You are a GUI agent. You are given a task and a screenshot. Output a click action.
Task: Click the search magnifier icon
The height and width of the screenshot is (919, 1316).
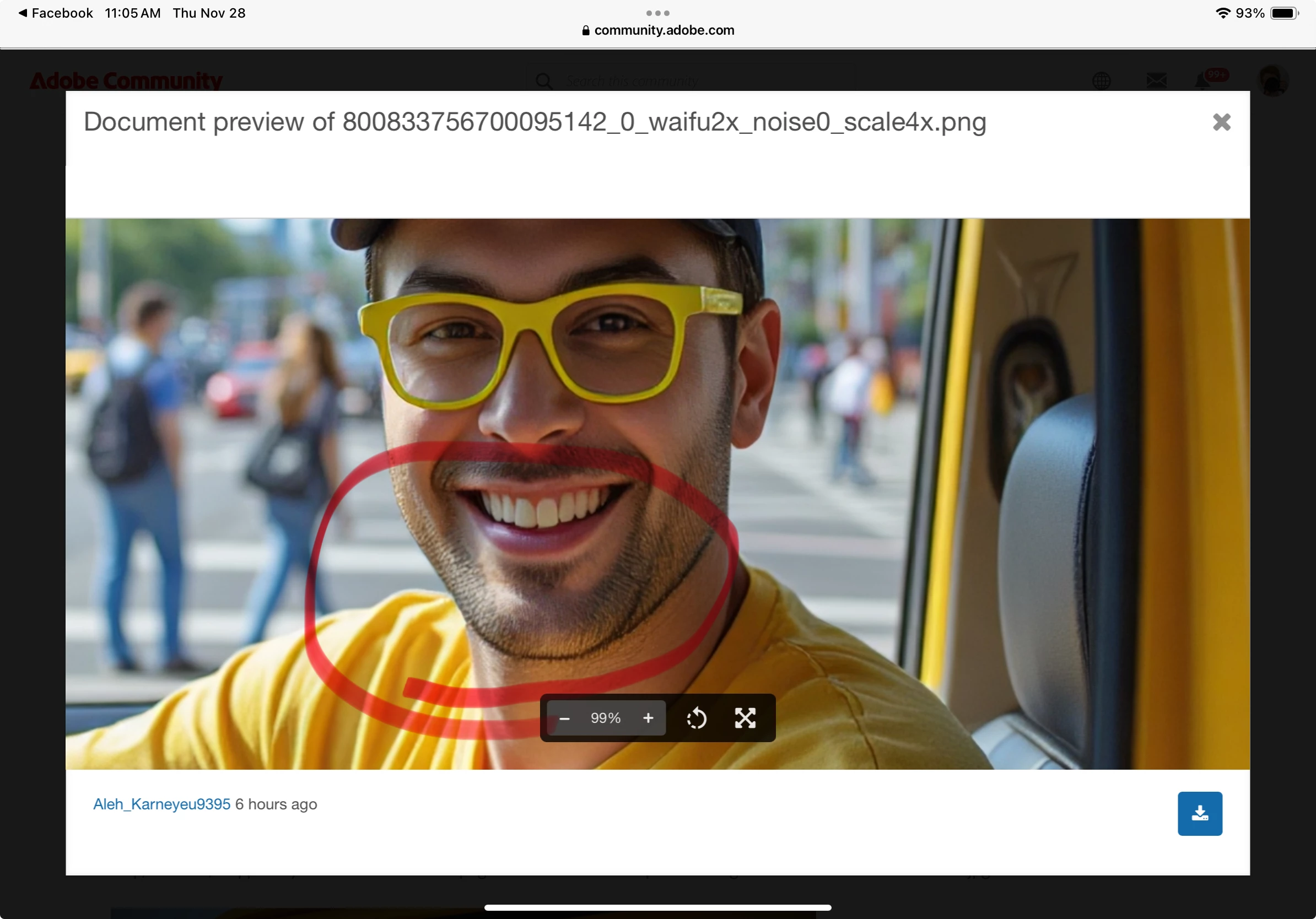[x=544, y=81]
